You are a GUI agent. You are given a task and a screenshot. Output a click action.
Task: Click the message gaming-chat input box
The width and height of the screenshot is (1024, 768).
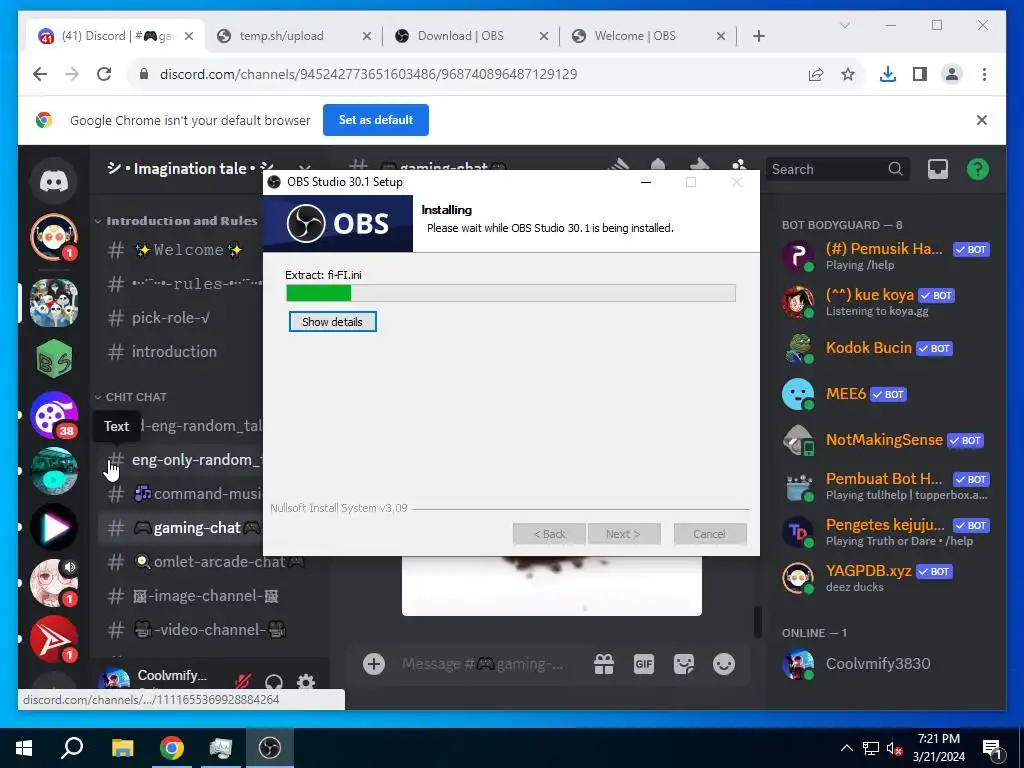click(x=483, y=664)
